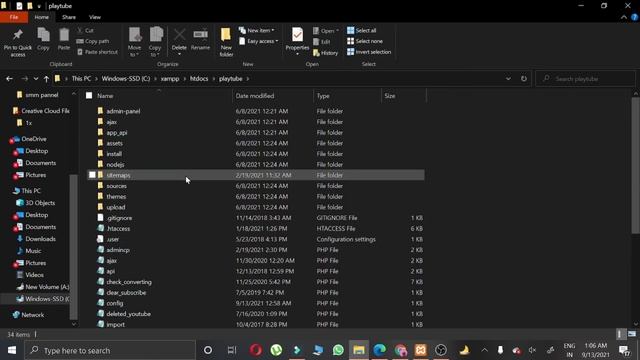This screenshot has width=640, height=360.
Task: Select the admin-panel folder
Action: point(123,111)
